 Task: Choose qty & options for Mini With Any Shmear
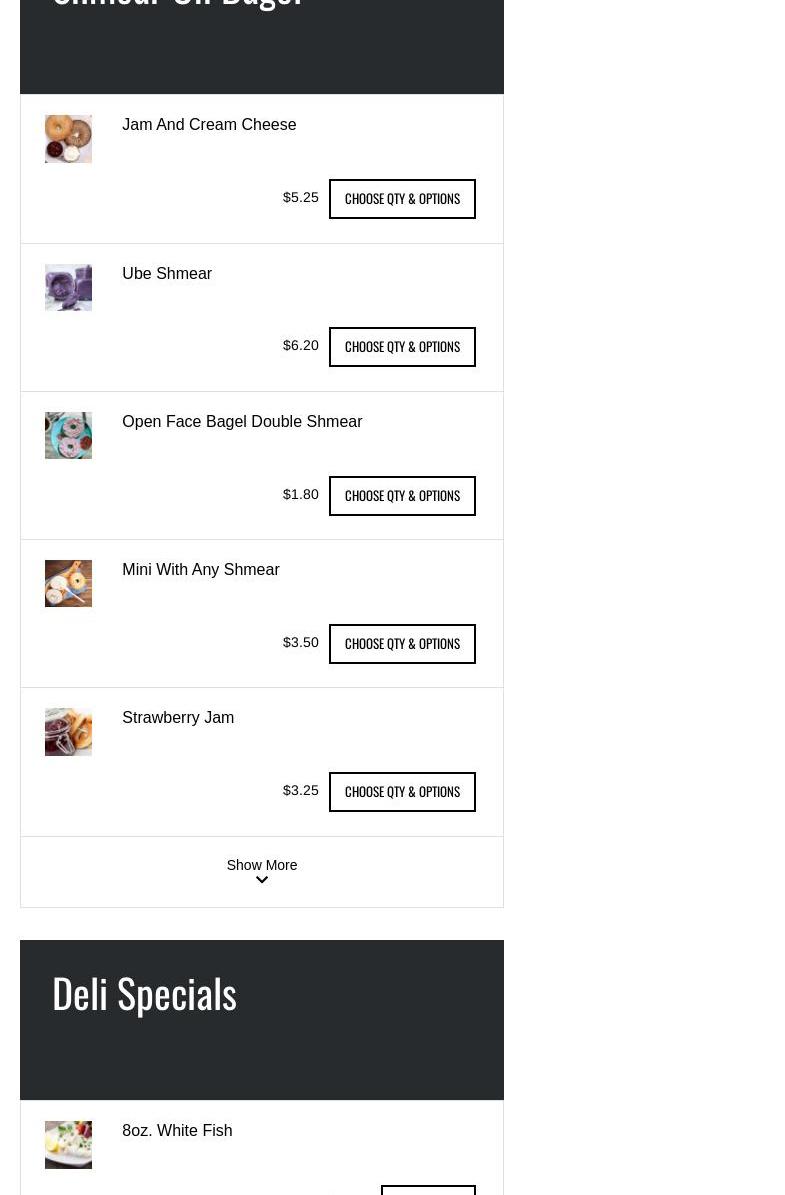pyautogui.click(x=402, y=644)
